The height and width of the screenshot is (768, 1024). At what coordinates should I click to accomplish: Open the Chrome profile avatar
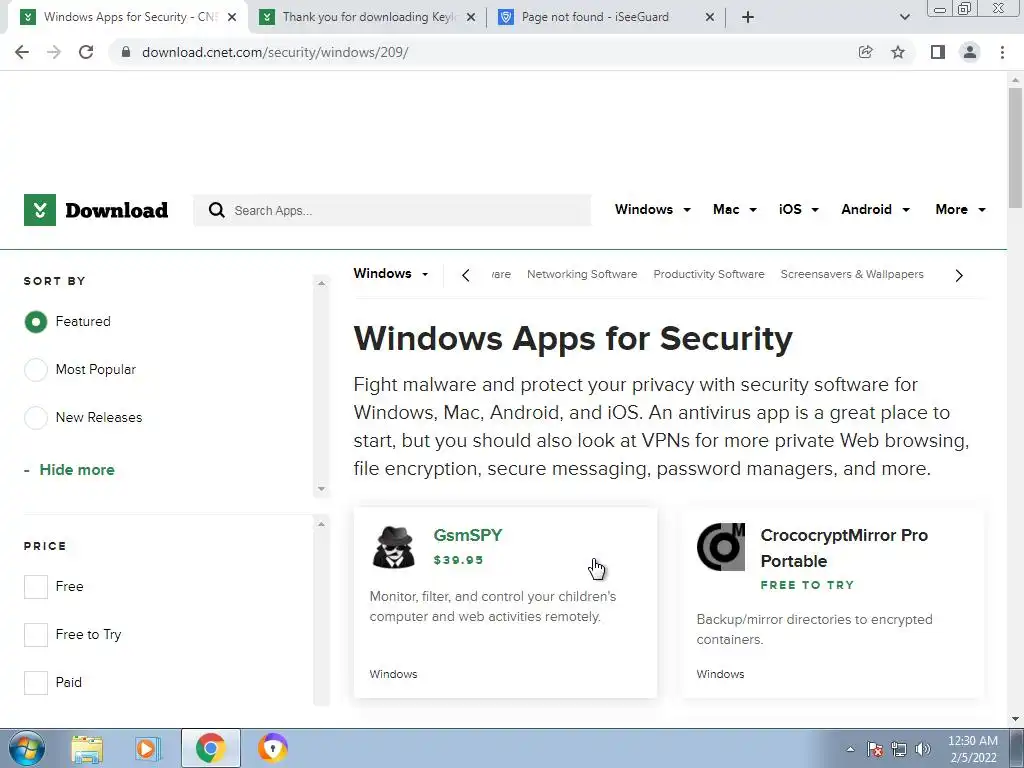point(970,52)
